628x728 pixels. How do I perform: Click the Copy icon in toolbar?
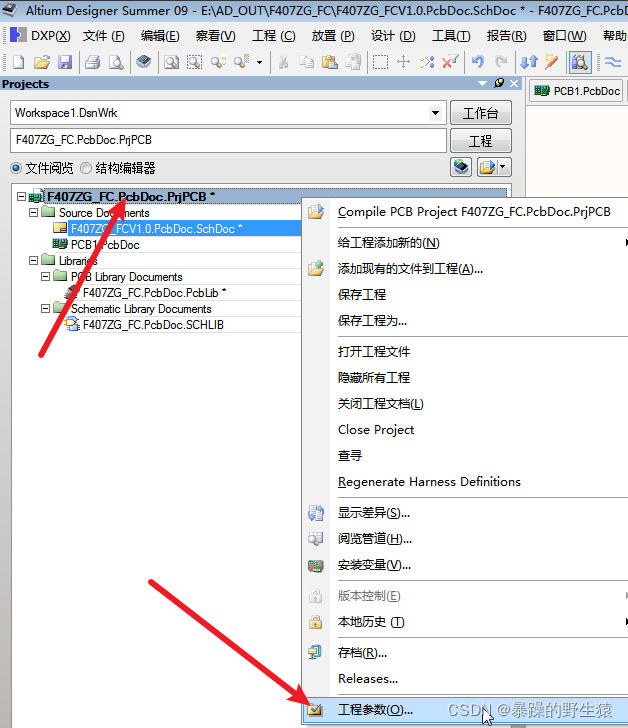[x=306, y=62]
